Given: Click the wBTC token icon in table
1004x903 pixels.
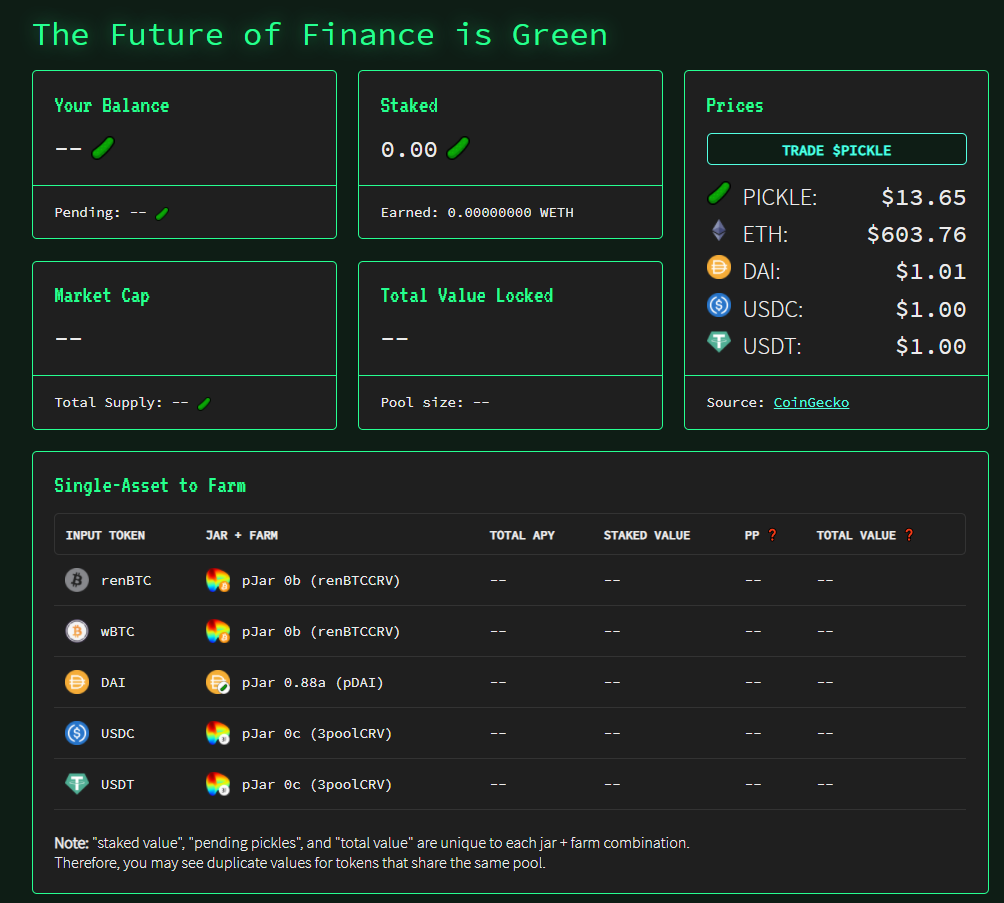Looking at the screenshot, I should [77, 631].
